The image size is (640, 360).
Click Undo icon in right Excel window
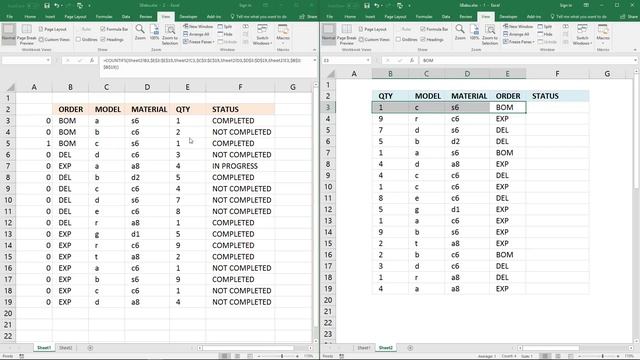point(377,6)
